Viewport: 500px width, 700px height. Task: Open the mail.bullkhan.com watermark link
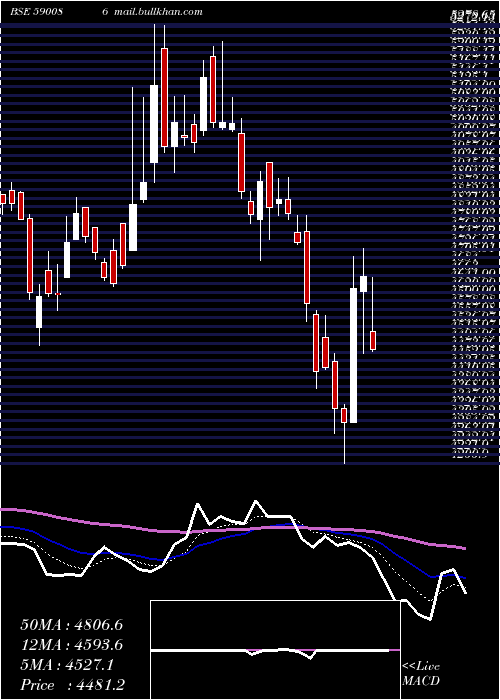point(158,12)
